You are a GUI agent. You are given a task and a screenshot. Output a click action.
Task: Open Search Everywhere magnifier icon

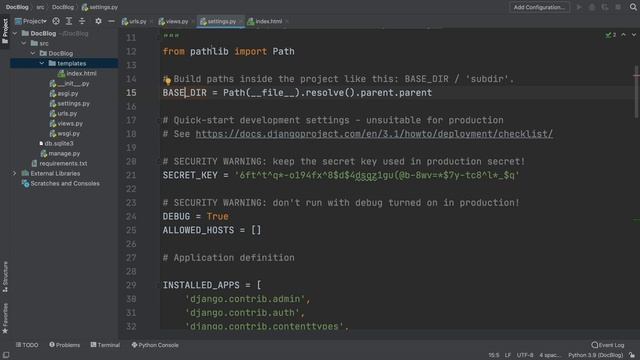tap(633, 7)
